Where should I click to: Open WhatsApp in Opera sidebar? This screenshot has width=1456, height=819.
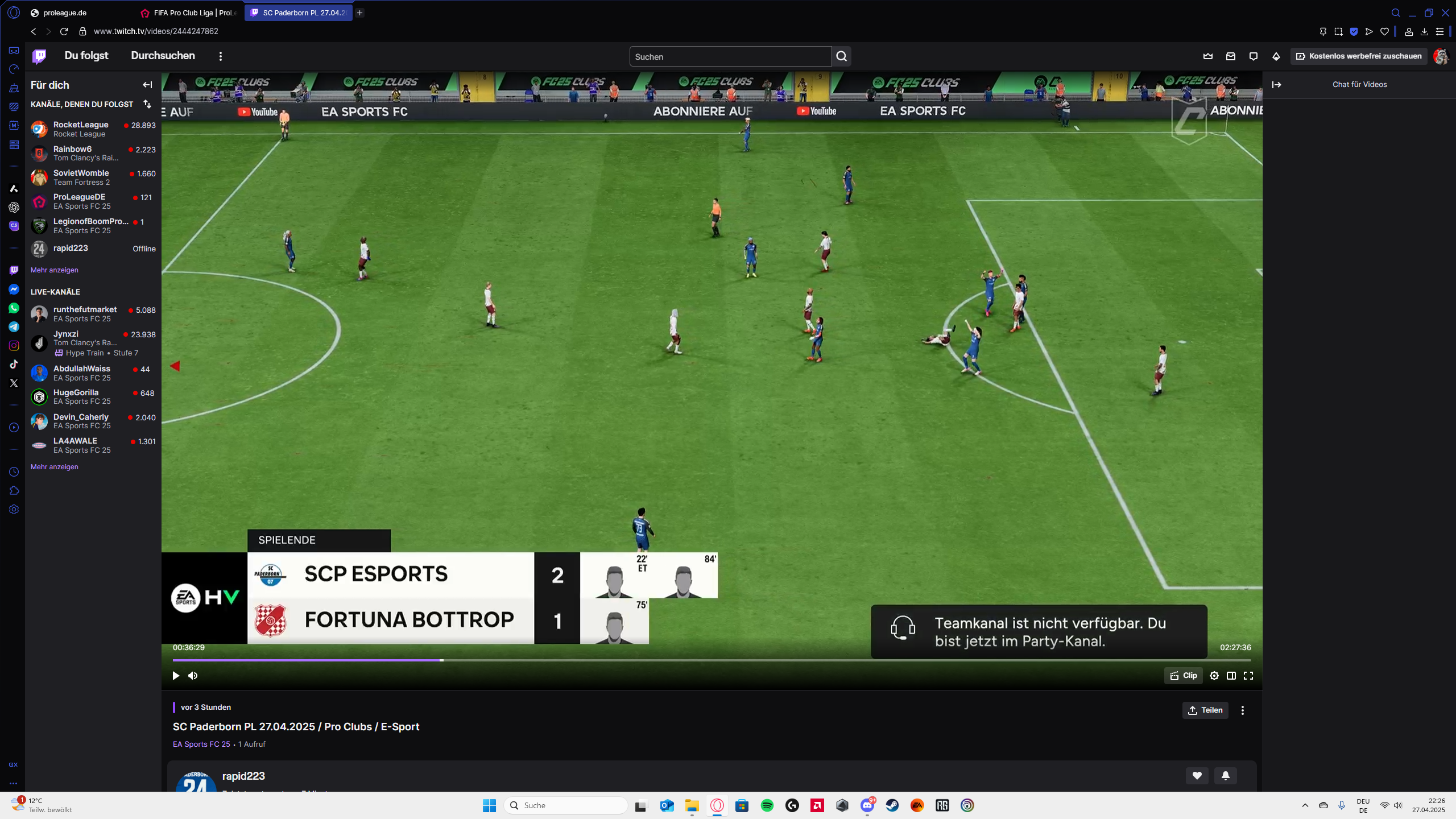pyautogui.click(x=14, y=308)
